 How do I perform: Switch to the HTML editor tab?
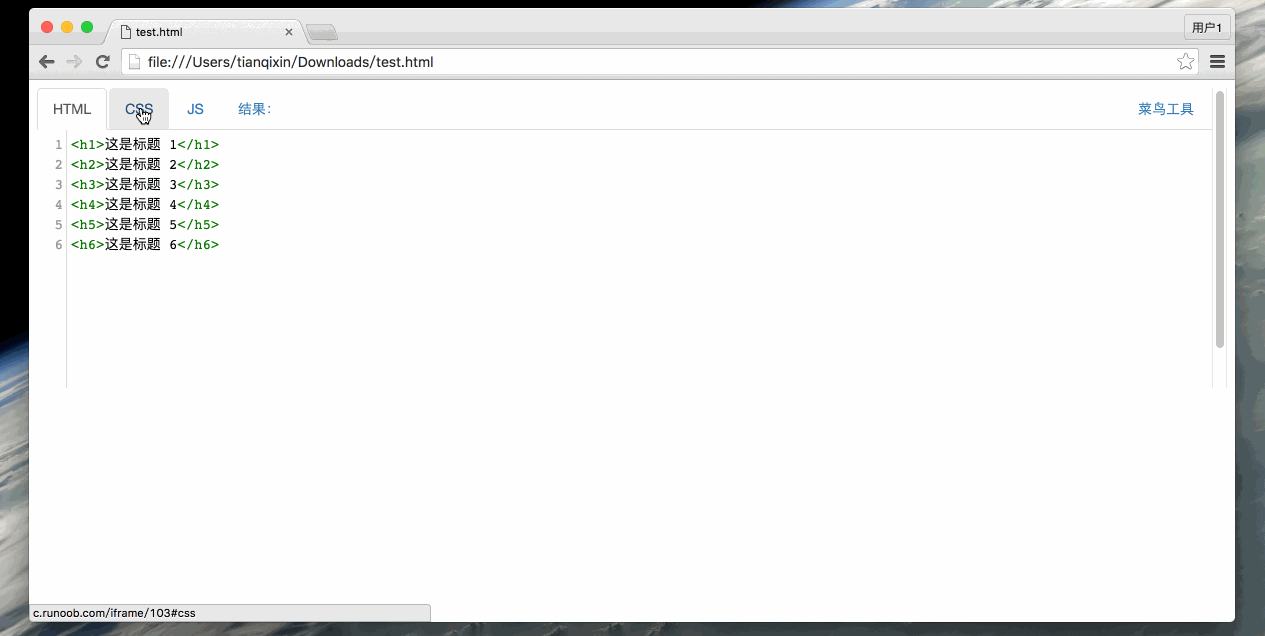click(x=72, y=109)
